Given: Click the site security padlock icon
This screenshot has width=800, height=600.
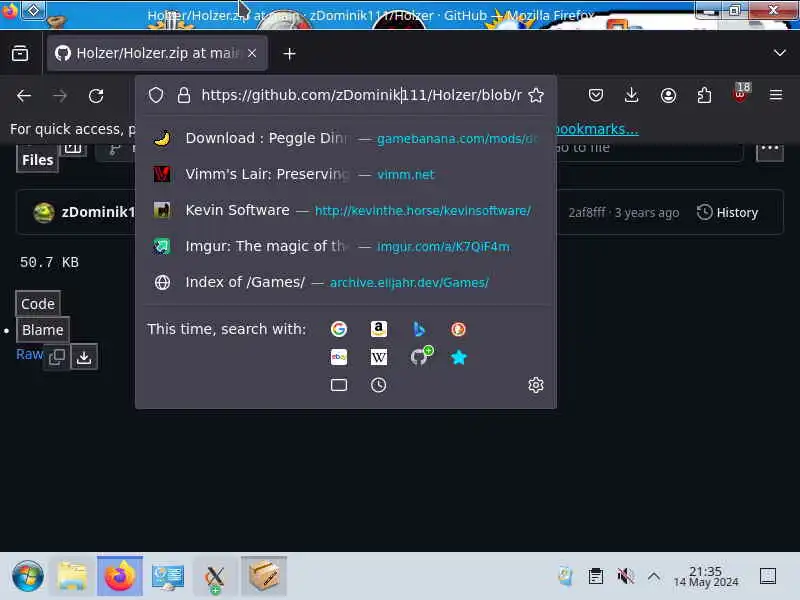Looking at the screenshot, I should click(184, 95).
